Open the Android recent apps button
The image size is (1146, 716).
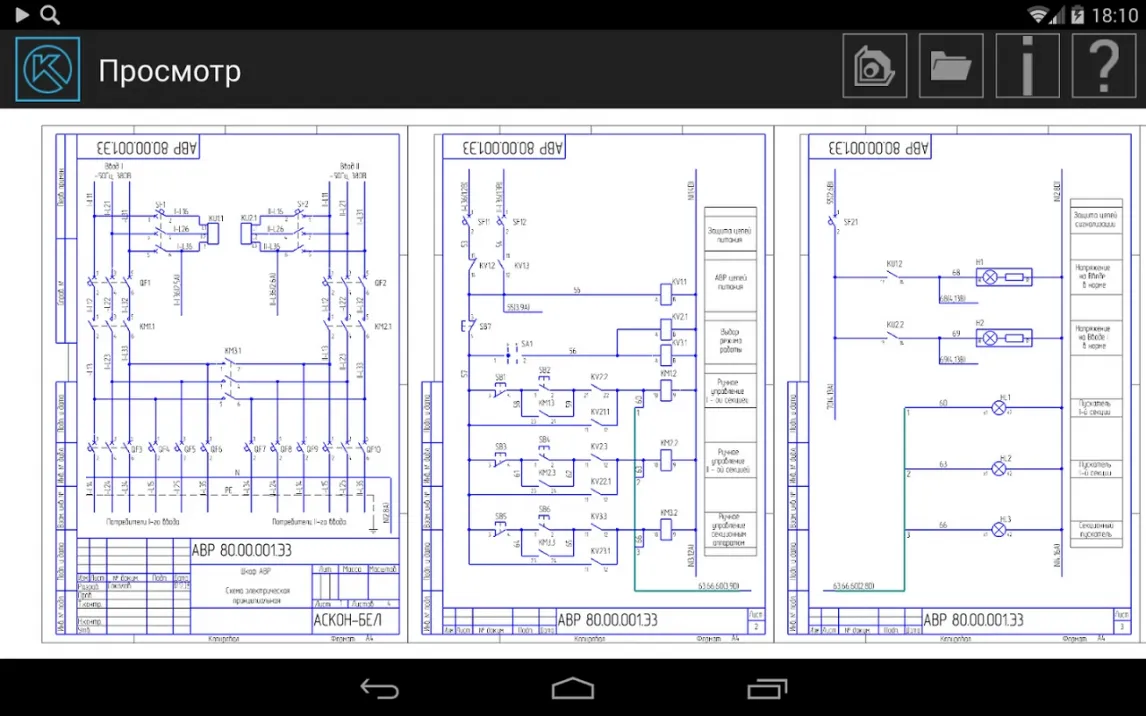click(766, 689)
